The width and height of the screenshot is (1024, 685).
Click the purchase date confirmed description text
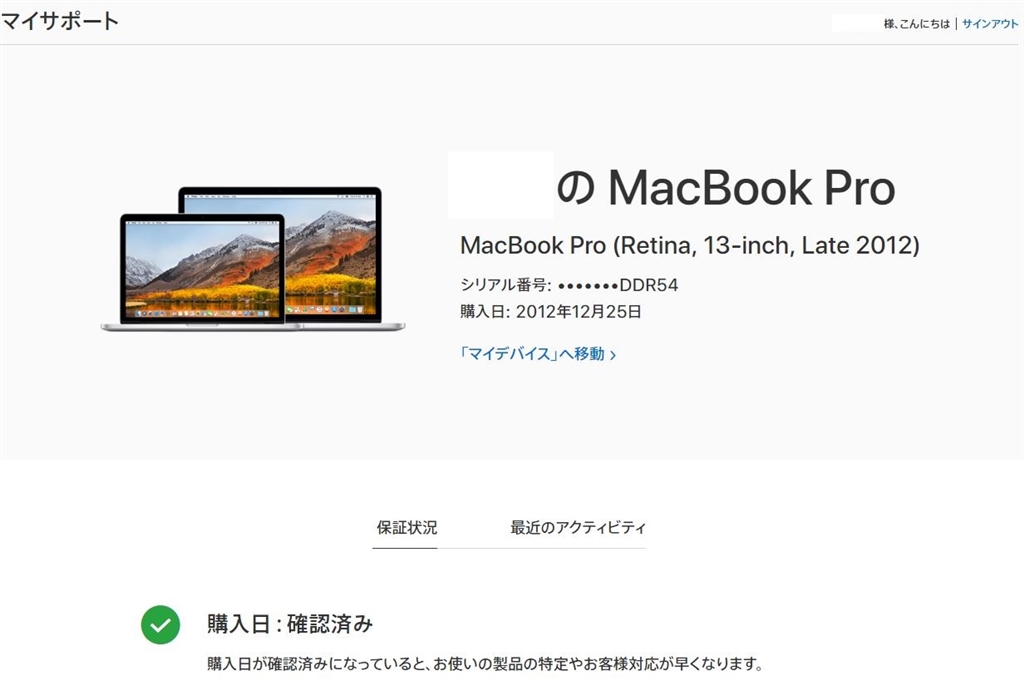pos(485,664)
